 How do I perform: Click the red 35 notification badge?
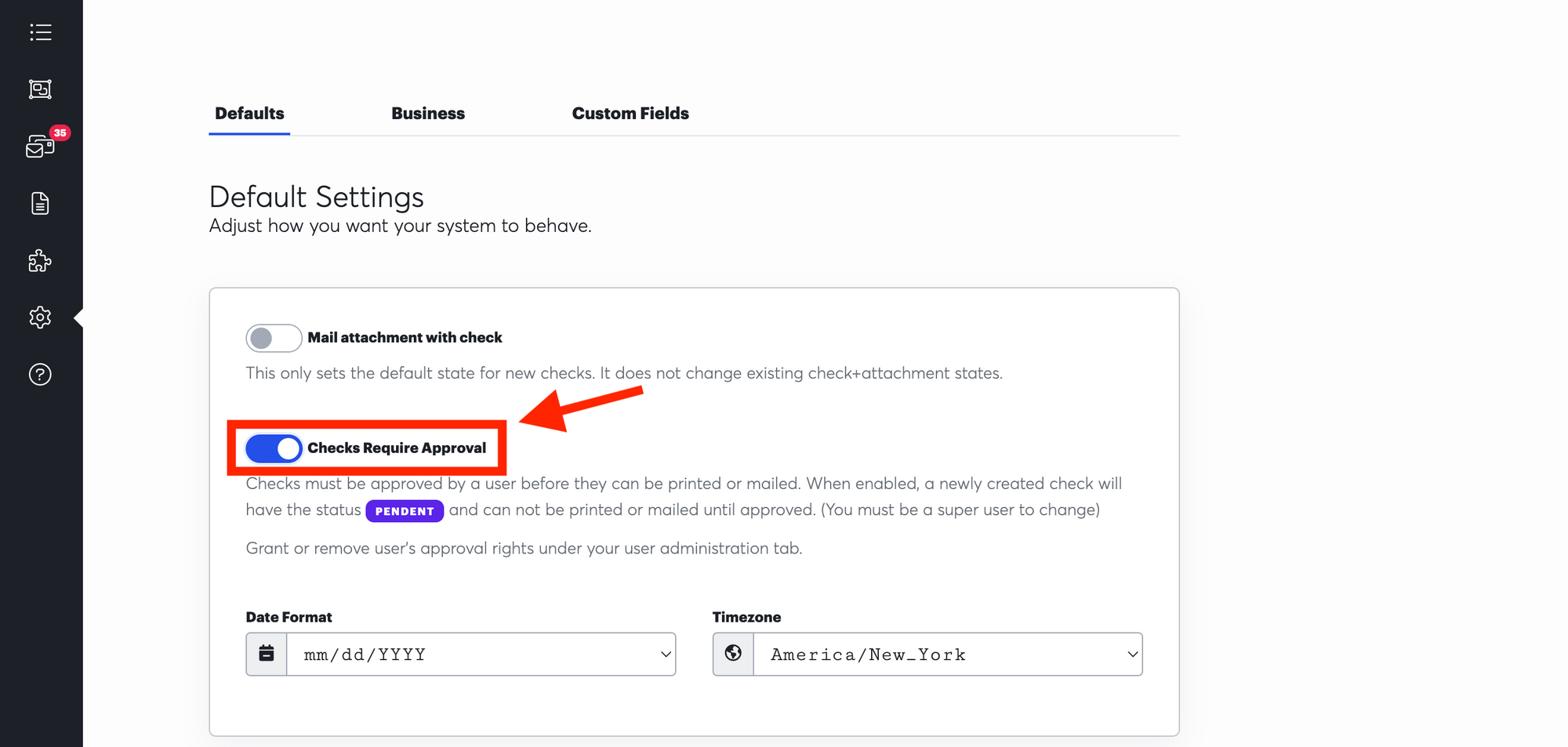[60, 132]
